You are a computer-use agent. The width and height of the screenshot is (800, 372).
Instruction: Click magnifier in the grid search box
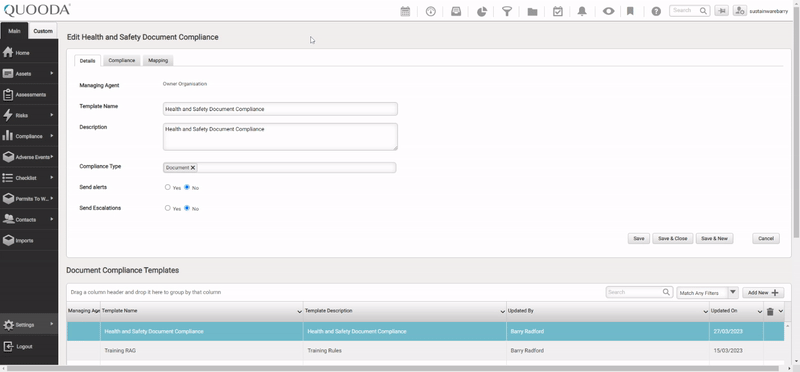[x=666, y=292]
